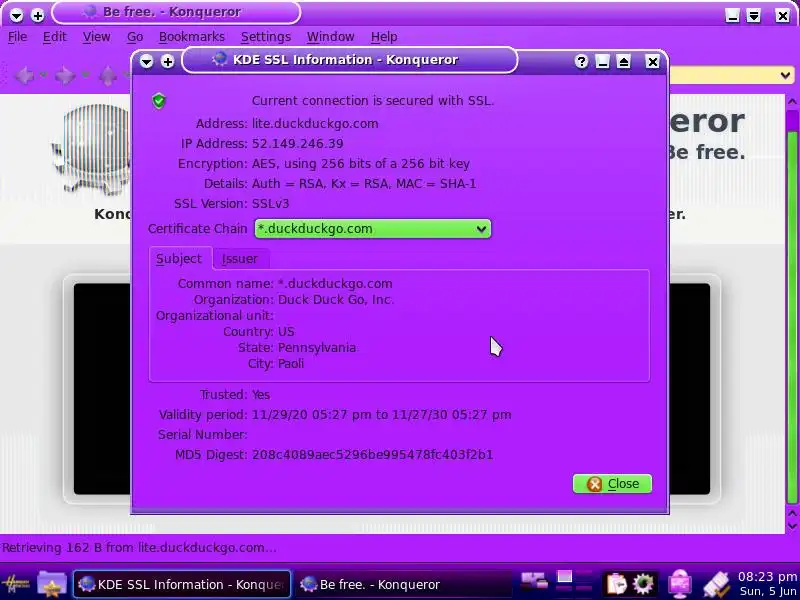Select the Subject tab
800x600 pixels.
click(x=179, y=259)
